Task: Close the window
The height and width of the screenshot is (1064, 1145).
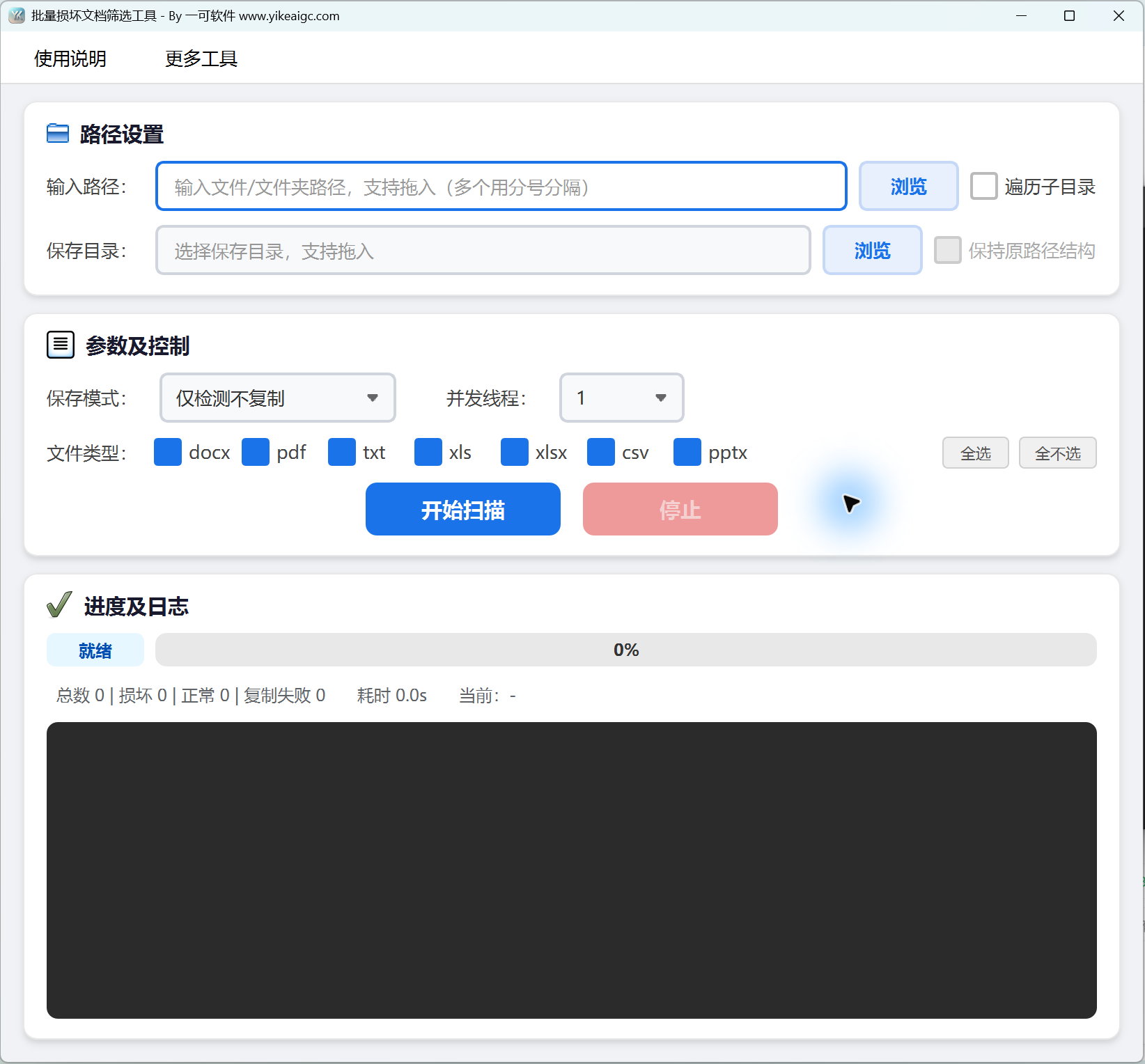Action: pos(1119,15)
